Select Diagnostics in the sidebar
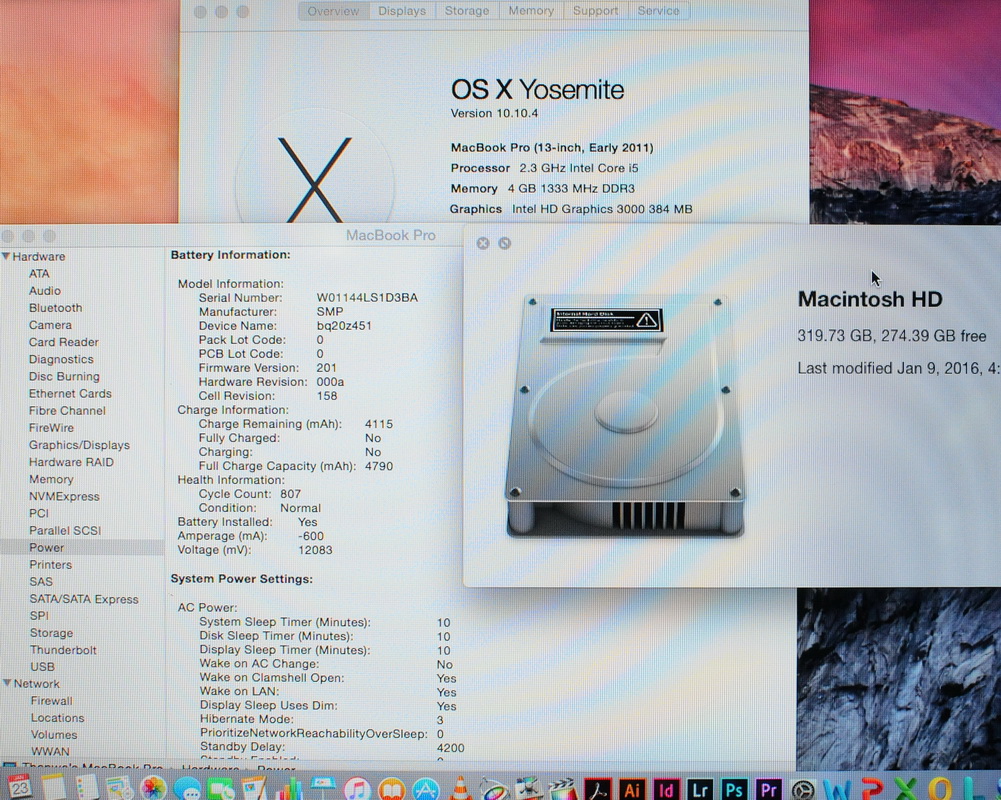 61,359
